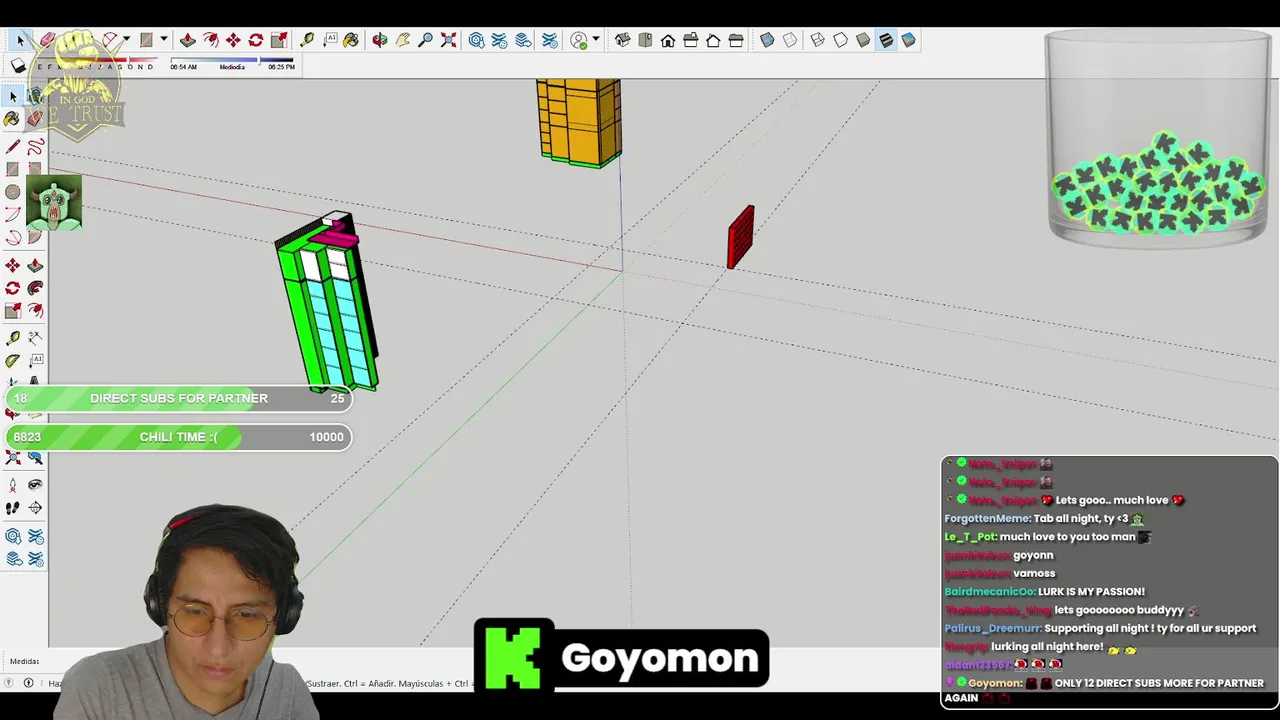Toggle shadows display on/off

click(18, 66)
